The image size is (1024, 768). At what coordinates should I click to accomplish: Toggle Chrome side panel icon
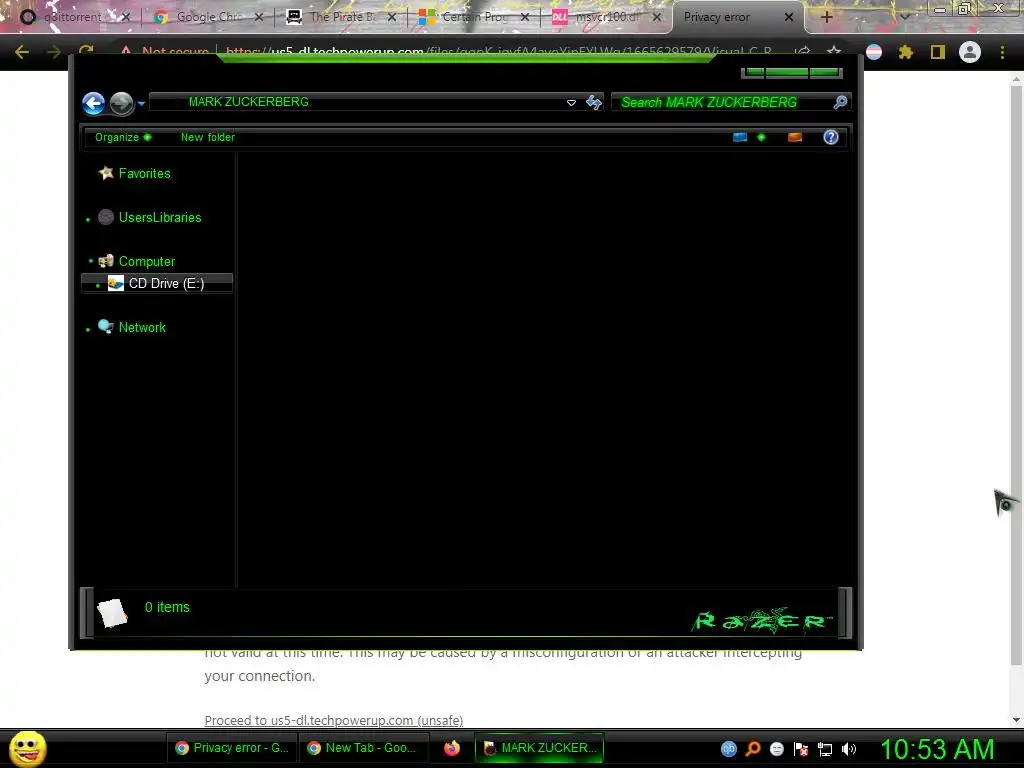(938, 52)
